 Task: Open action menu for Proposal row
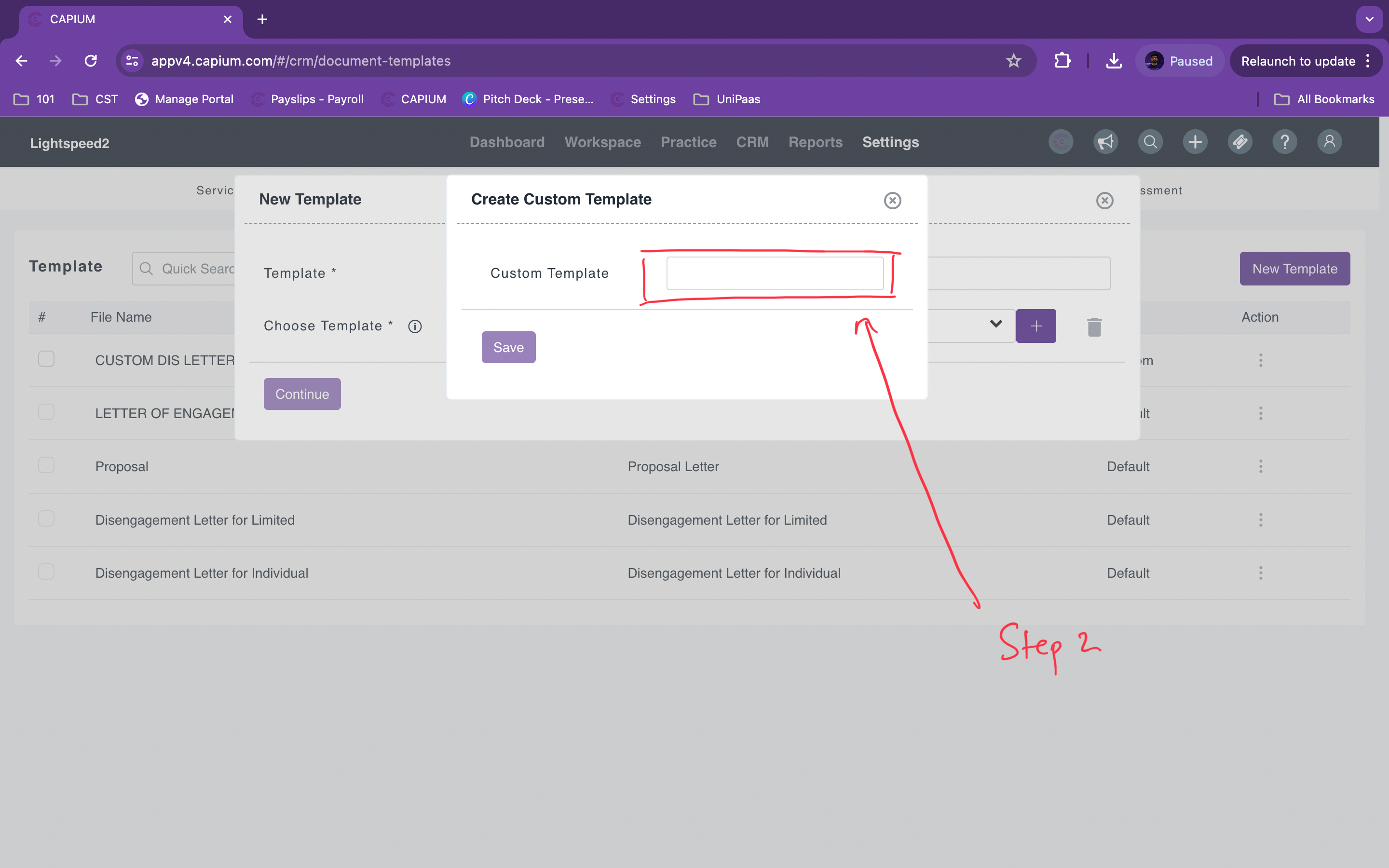click(1260, 466)
